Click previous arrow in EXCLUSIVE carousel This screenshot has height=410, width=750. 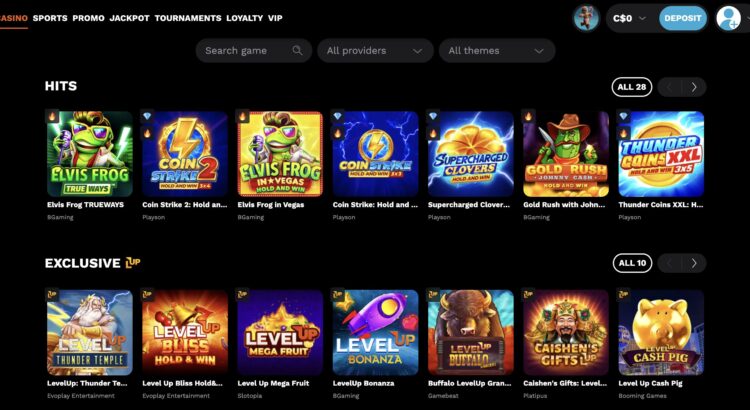click(669, 263)
